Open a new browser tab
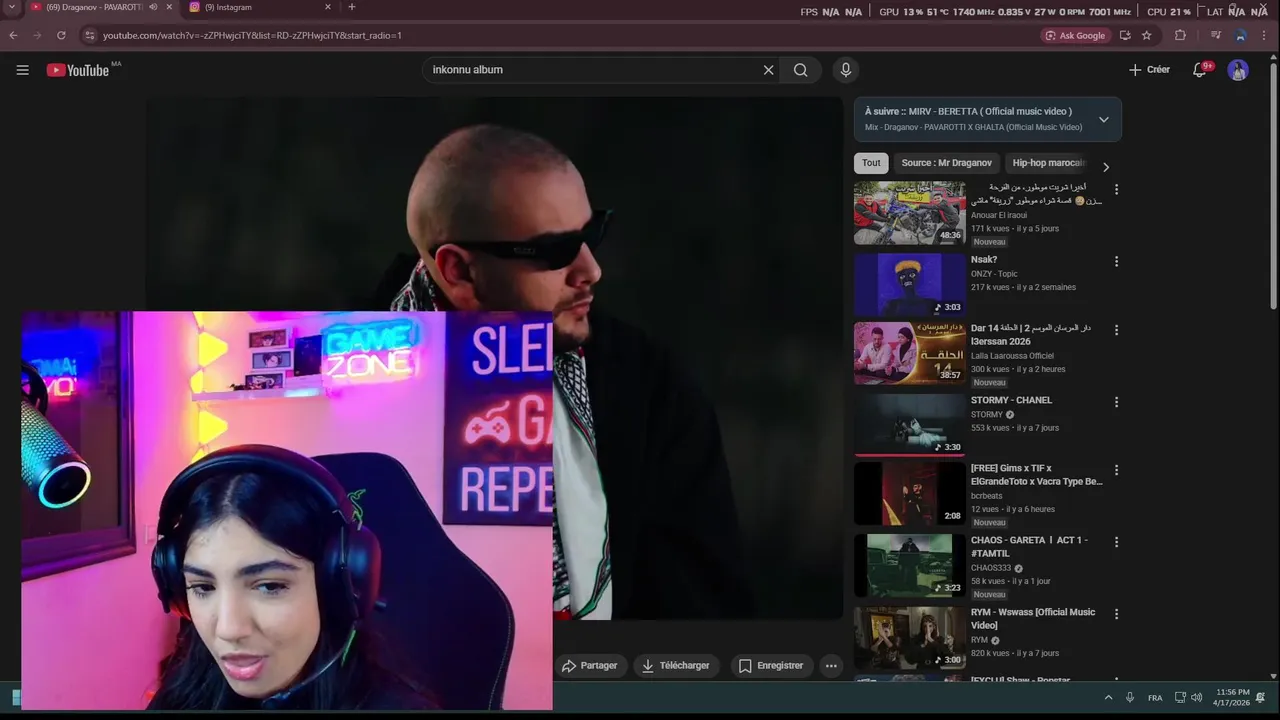The width and height of the screenshot is (1280, 720). click(351, 7)
